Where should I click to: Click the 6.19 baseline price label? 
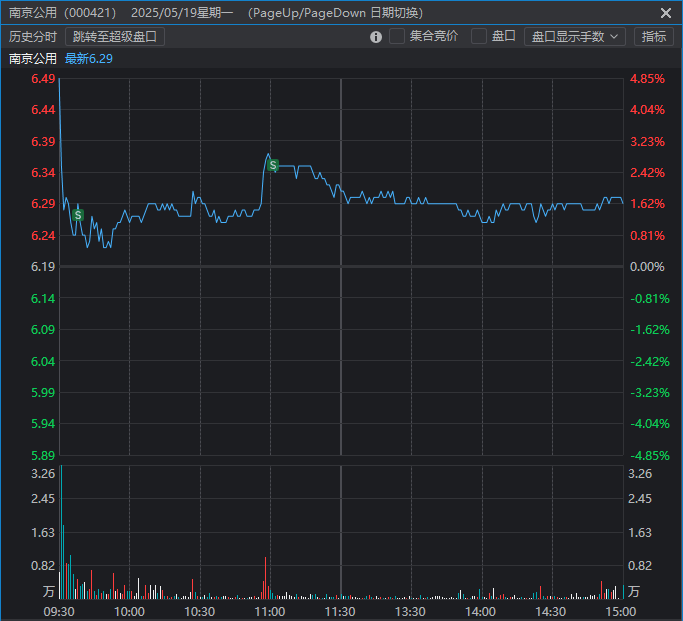point(43,267)
